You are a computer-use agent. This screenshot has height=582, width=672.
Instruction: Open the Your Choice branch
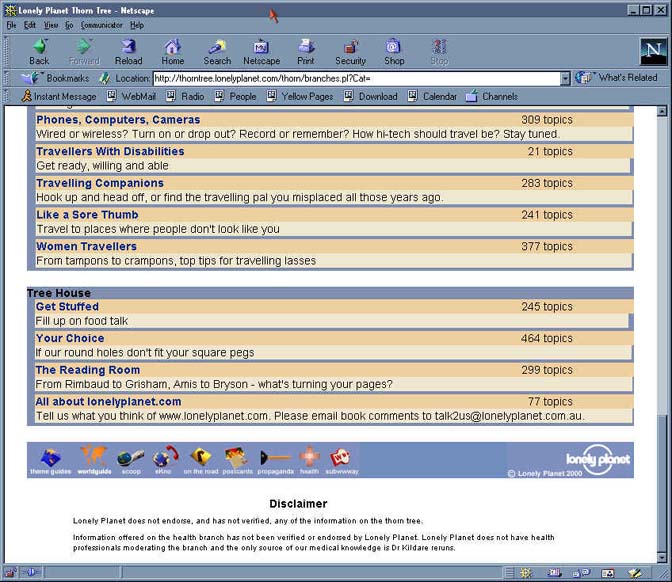coord(70,338)
